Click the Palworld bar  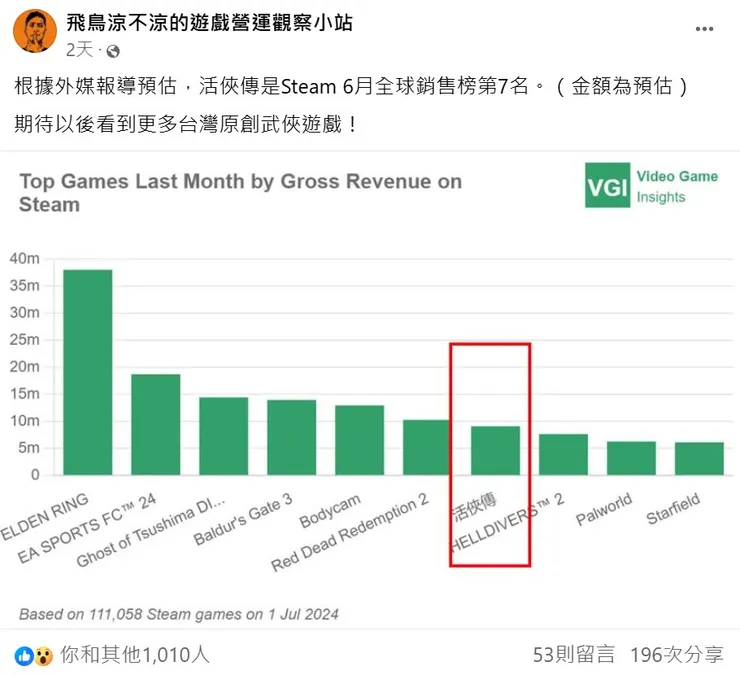tap(631, 458)
